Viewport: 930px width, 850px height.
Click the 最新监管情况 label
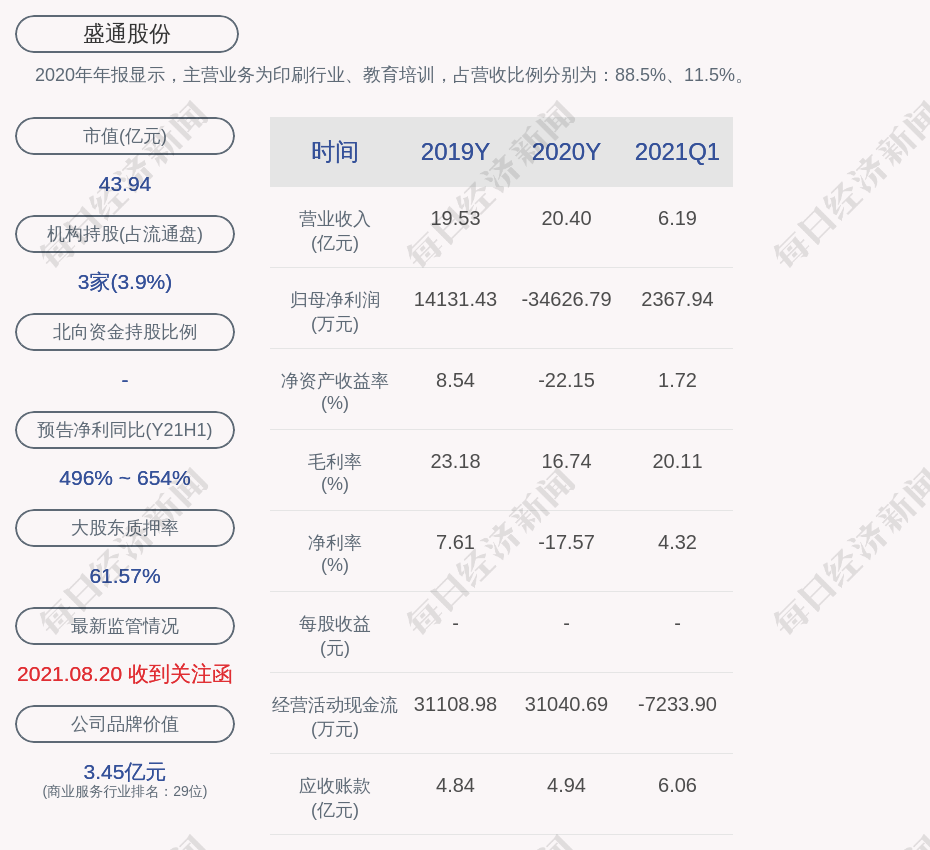125,626
